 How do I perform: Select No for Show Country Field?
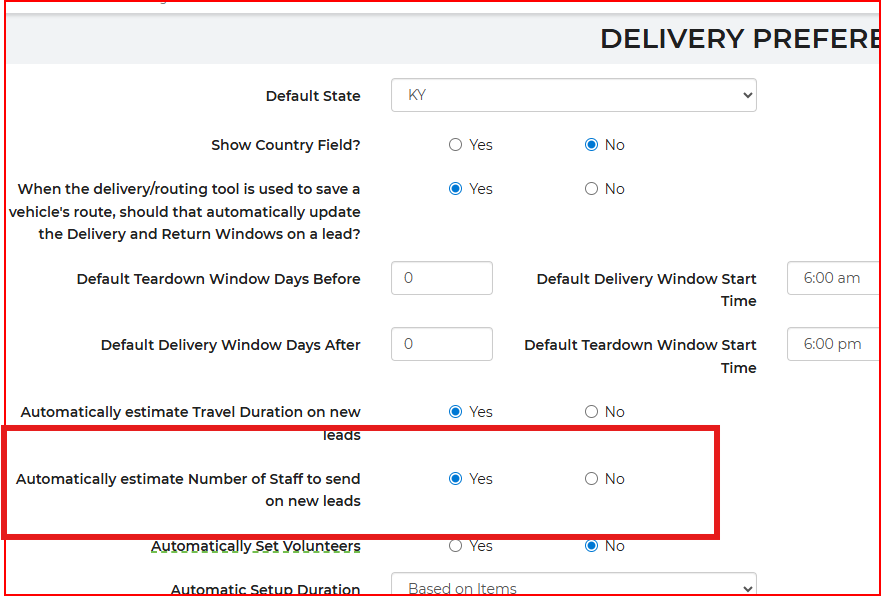591,145
